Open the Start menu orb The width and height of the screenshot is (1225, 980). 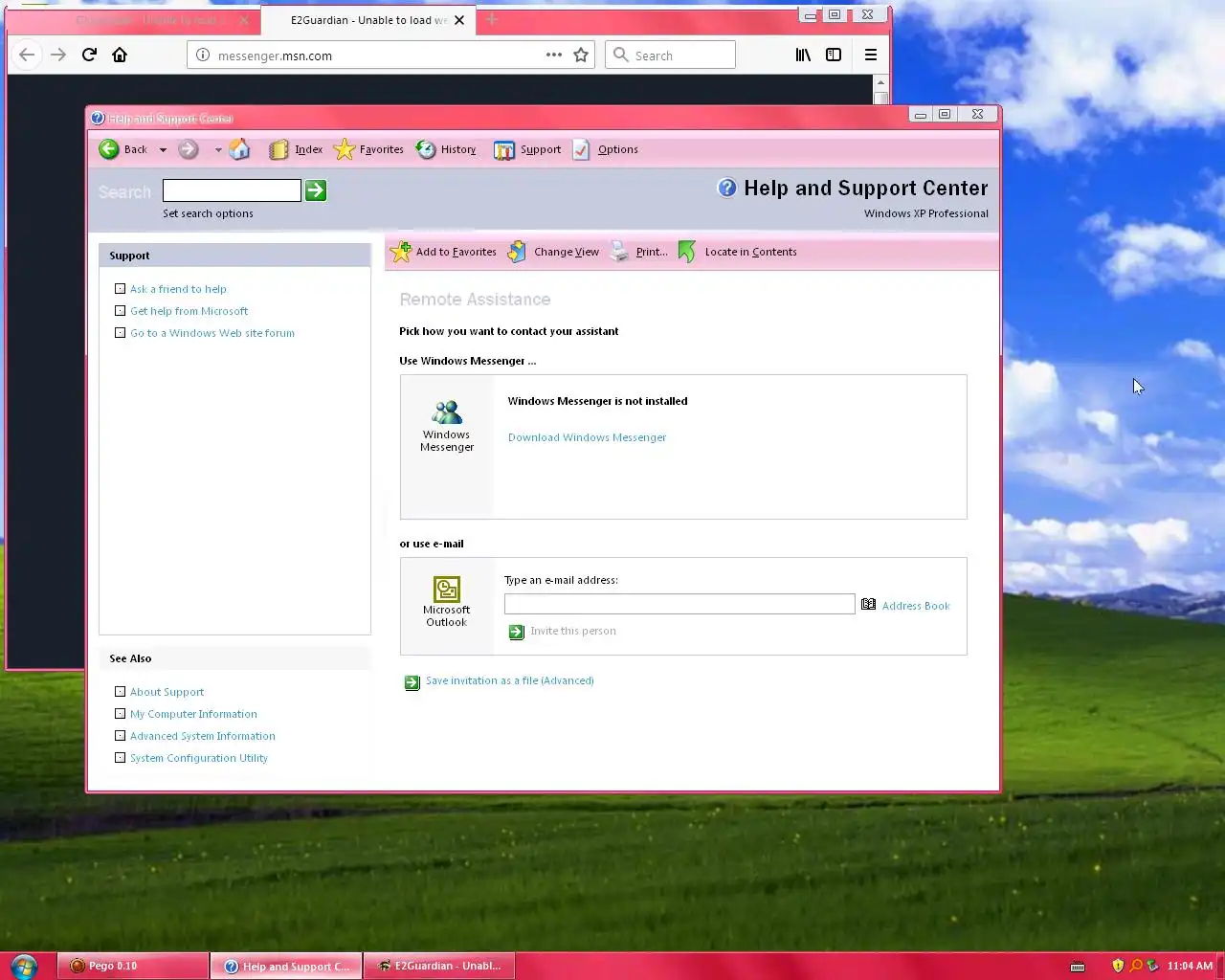(24, 965)
